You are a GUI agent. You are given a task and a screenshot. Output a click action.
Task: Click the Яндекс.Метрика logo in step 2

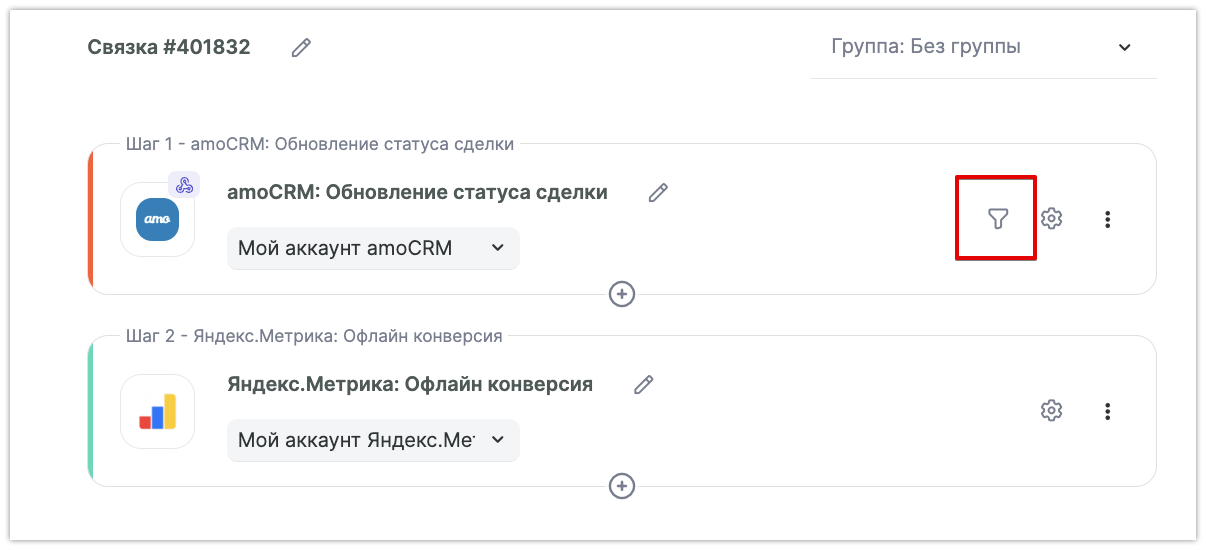click(157, 411)
